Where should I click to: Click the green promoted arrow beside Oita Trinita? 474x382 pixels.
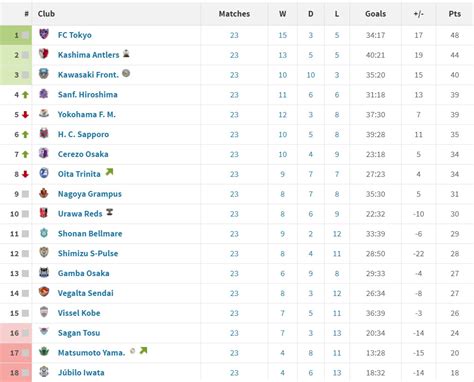point(109,172)
